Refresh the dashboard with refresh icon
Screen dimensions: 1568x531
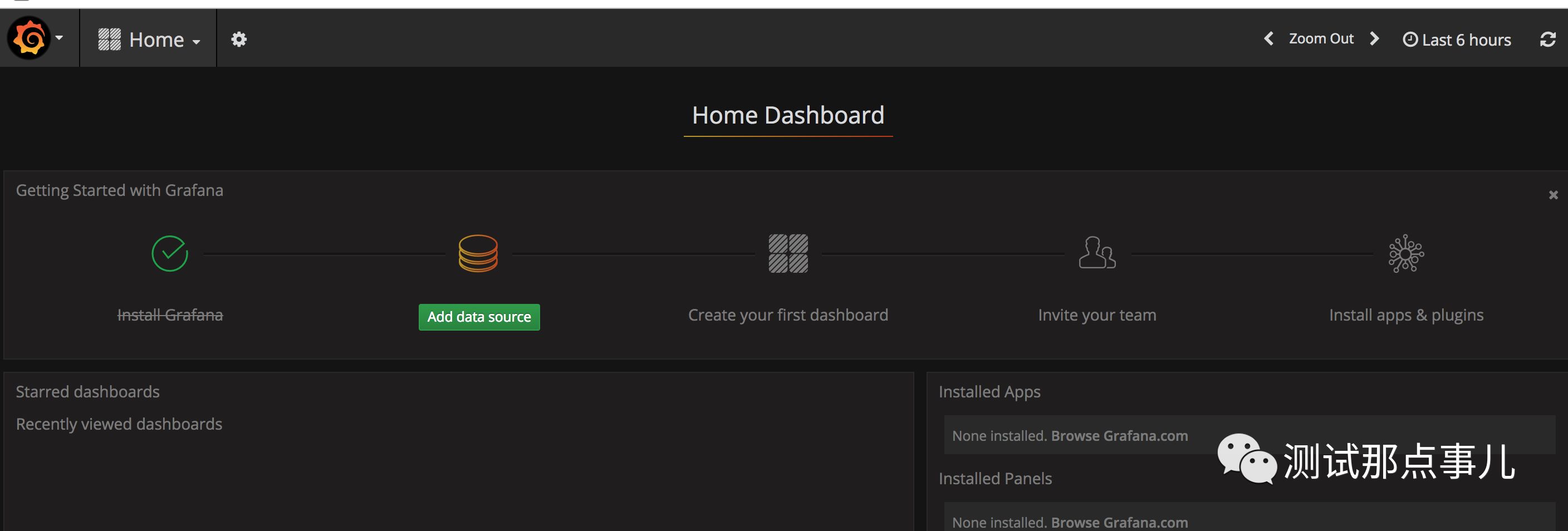coord(1548,40)
